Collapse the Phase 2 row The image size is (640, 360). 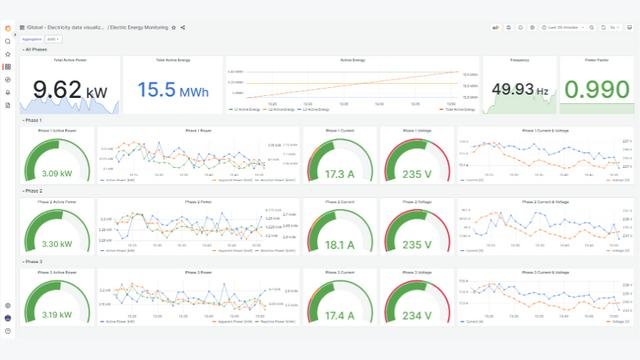32,191
